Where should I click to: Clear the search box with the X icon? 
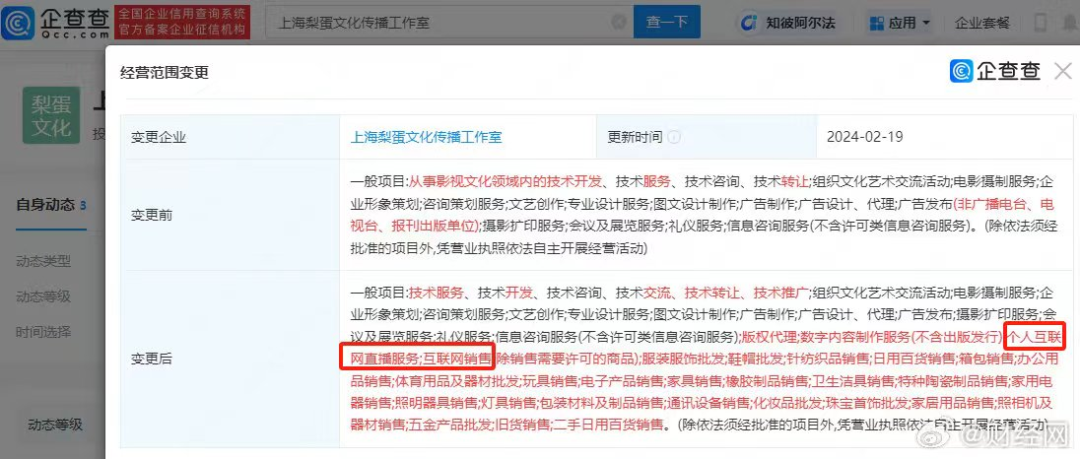(x=619, y=22)
